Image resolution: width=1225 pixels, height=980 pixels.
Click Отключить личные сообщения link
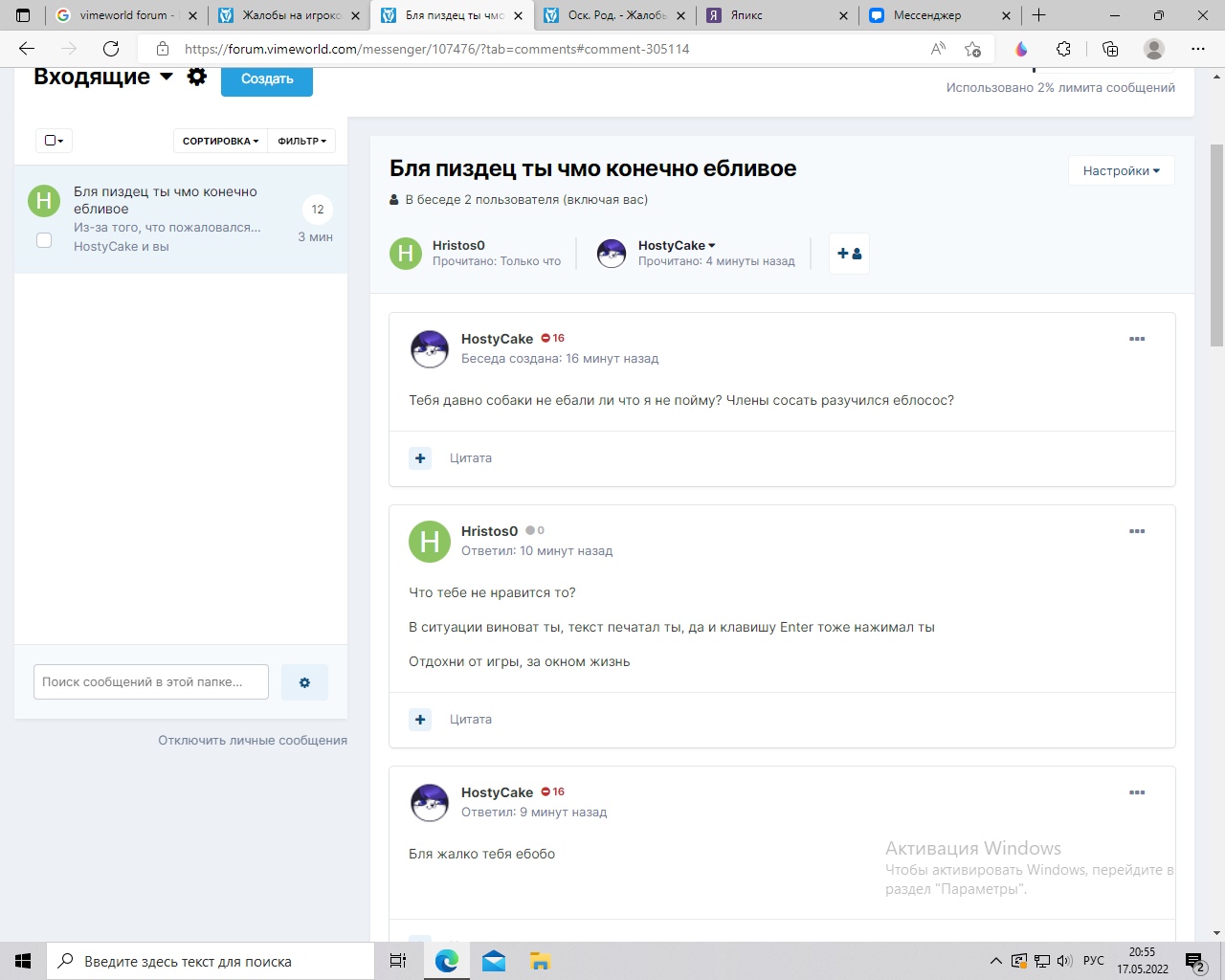253,741
